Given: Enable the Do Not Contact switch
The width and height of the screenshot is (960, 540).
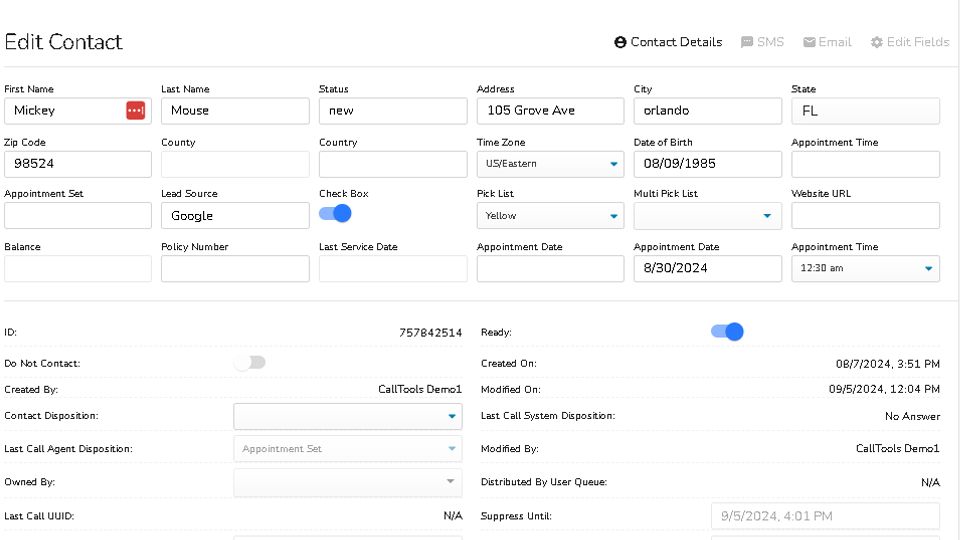Looking at the screenshot, I should [250, 362].
